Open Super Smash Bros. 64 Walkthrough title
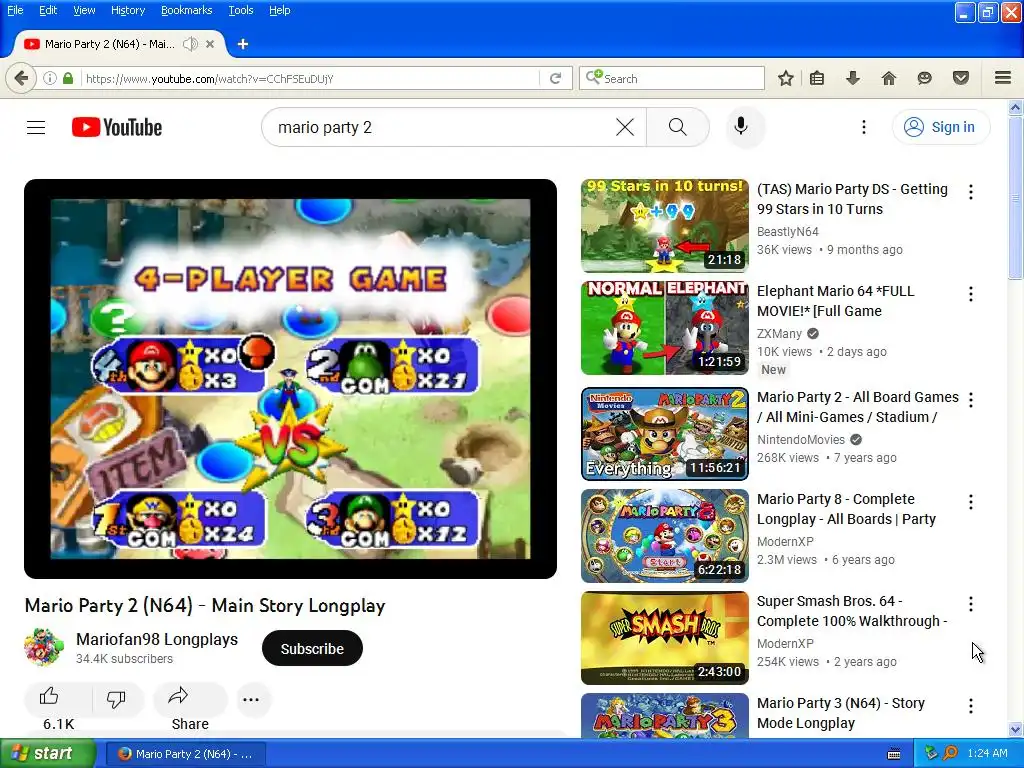1024x768 pixels. [852, 611]
